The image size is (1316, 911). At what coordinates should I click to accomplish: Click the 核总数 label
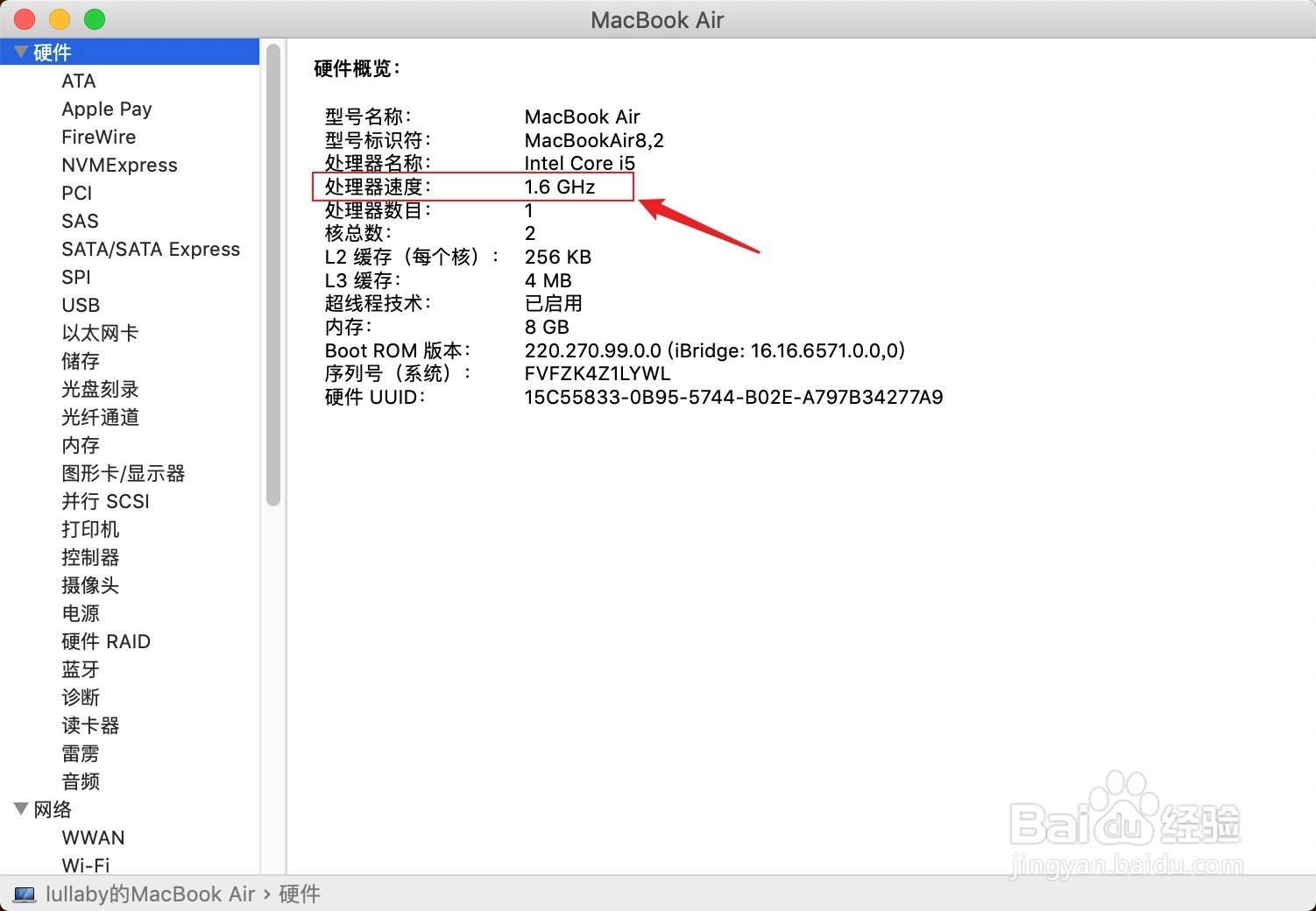(359, 233)
